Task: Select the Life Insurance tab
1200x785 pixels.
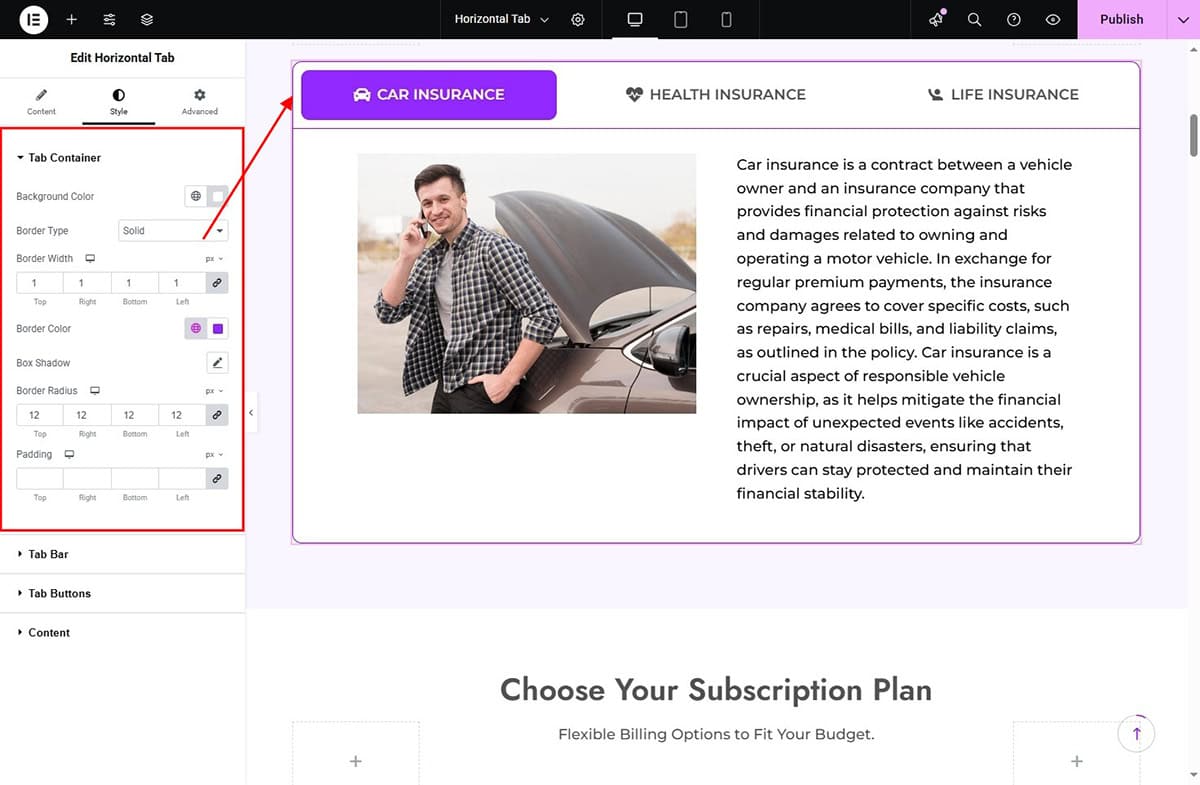Action: 1003,95
